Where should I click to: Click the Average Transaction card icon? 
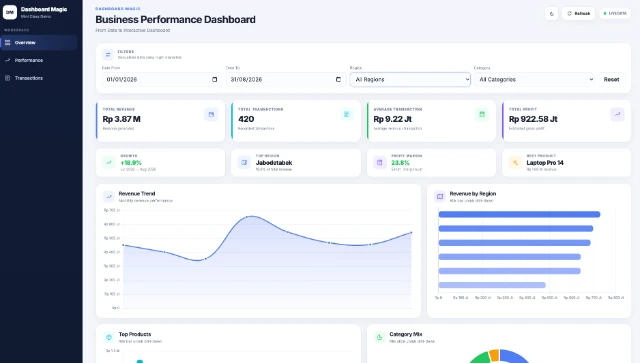pyautogui.click(x=482, y=114)
